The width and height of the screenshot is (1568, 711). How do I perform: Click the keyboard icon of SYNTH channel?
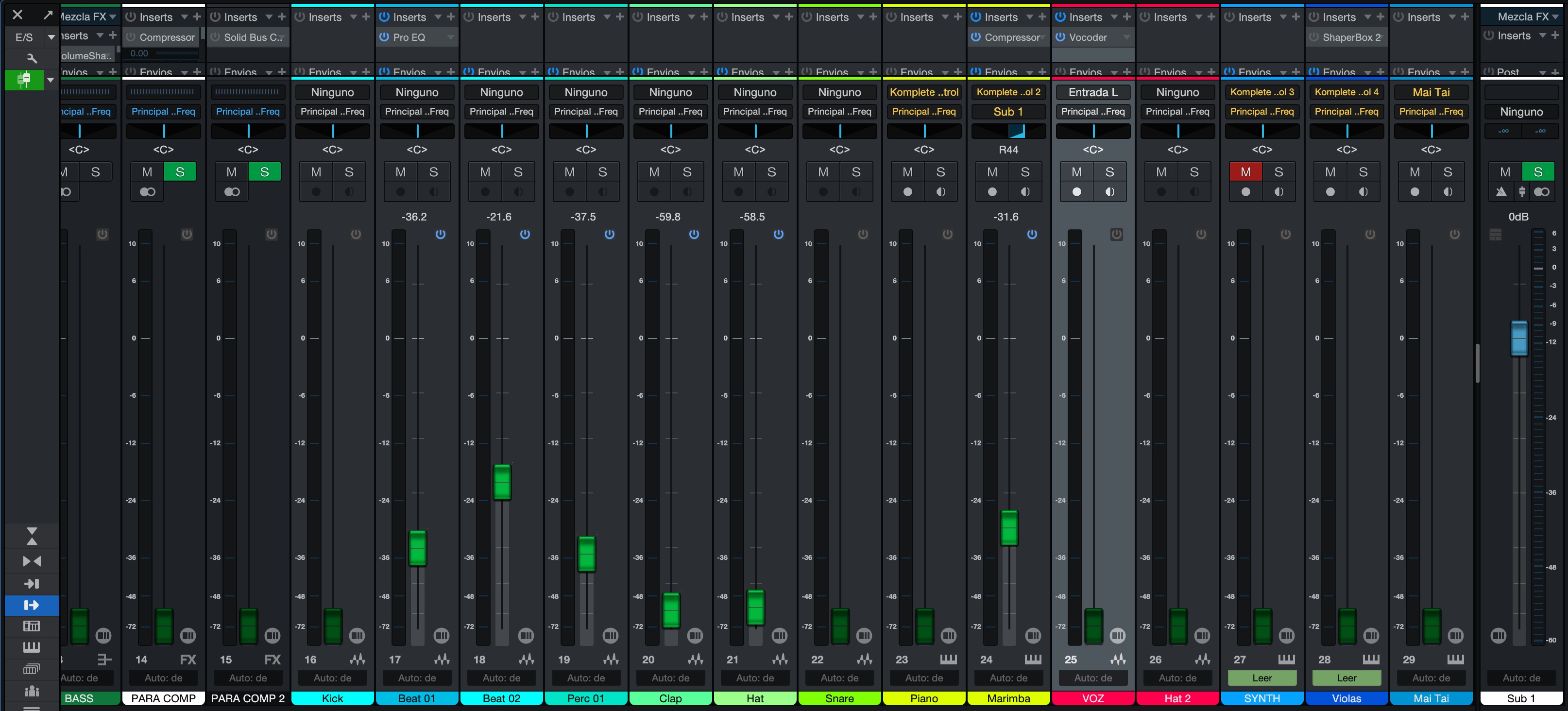coord(1286,659)
